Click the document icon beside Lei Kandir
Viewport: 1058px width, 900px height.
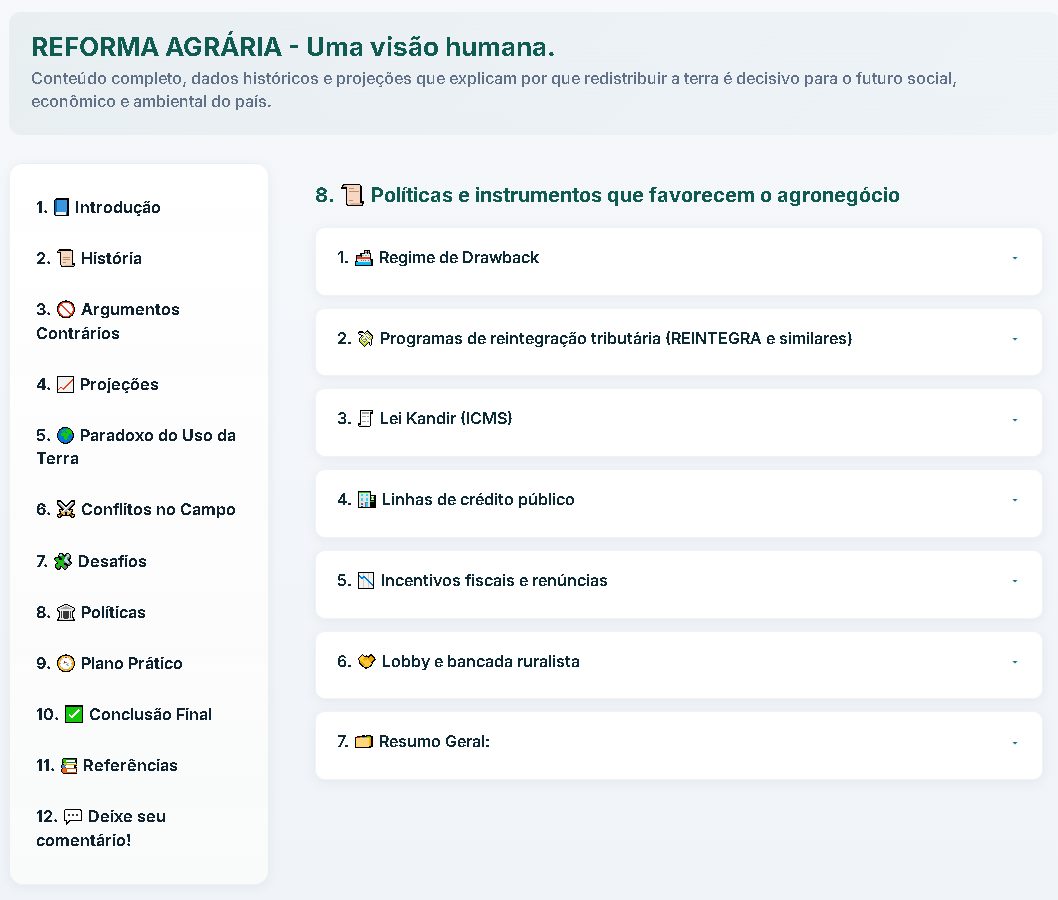click(365, 419)
